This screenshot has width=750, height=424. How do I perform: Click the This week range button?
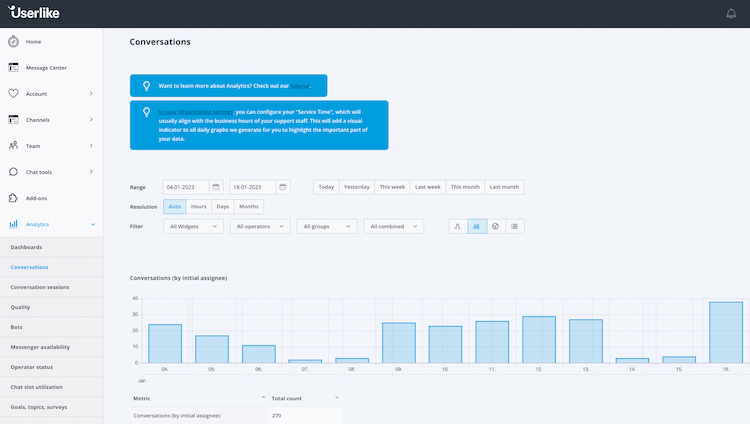tap(392, 187)
